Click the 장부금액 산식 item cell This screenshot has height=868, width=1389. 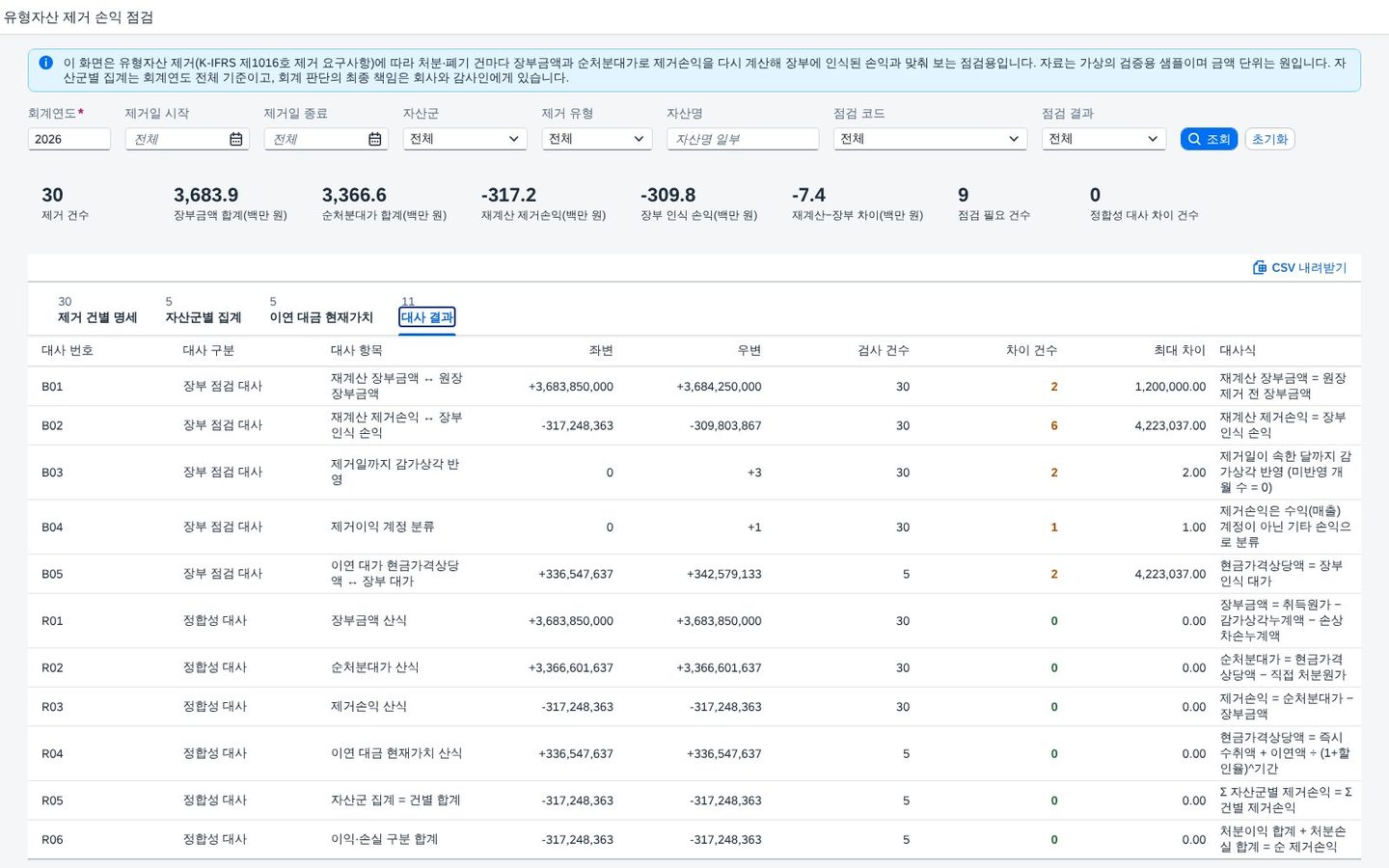pyautogui.click(x=368, y=620)
